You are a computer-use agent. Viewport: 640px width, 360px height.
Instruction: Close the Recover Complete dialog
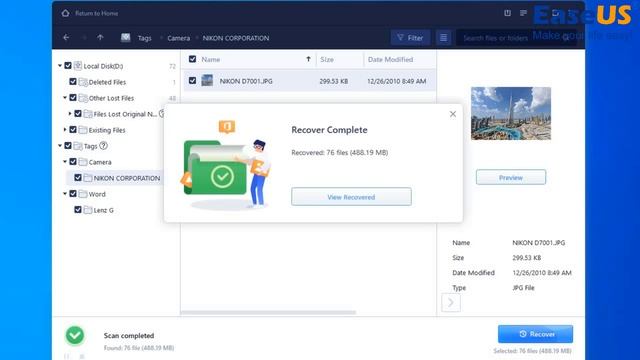pos(453,114)
